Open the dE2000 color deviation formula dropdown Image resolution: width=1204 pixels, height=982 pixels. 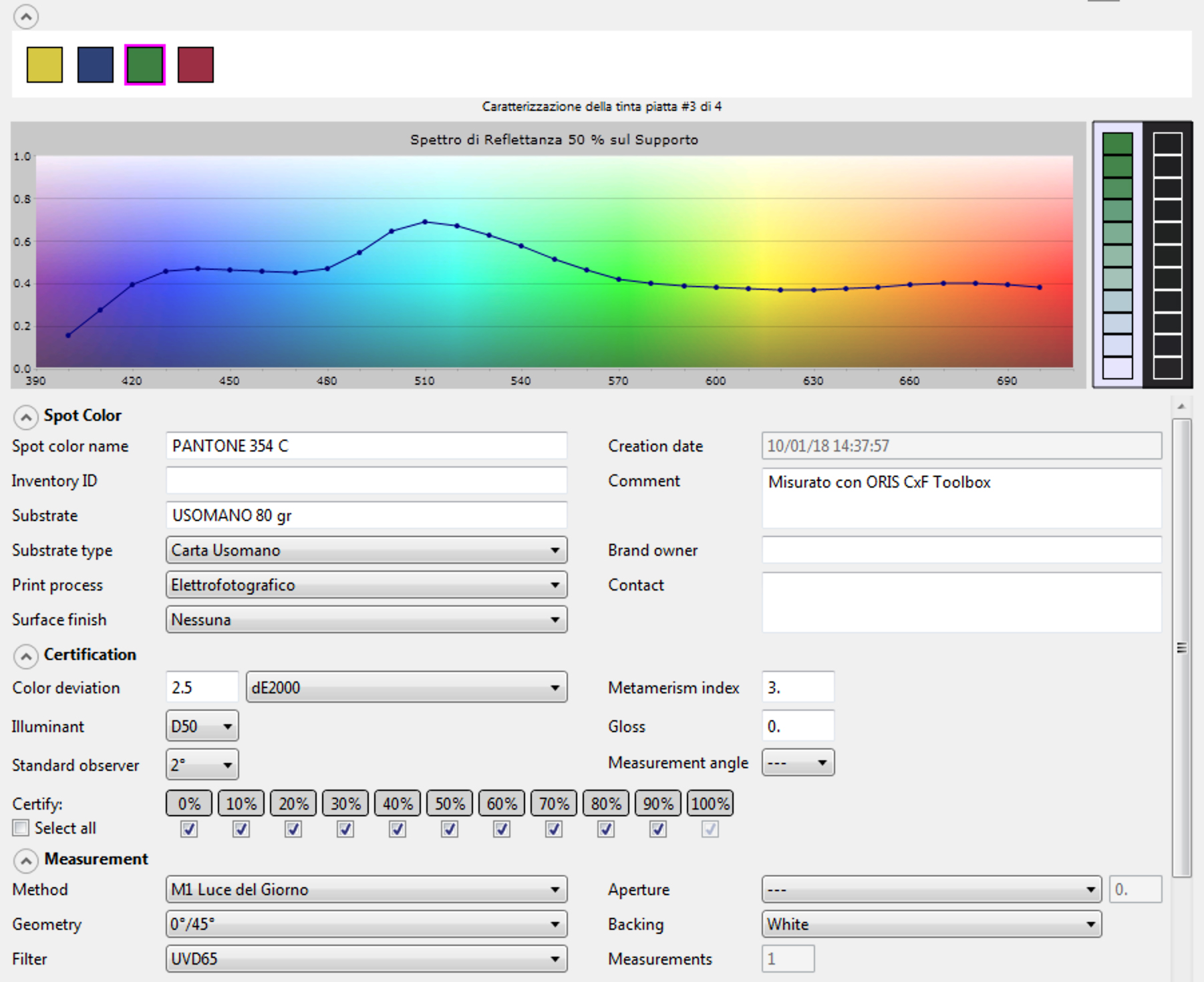pos(406,687)
